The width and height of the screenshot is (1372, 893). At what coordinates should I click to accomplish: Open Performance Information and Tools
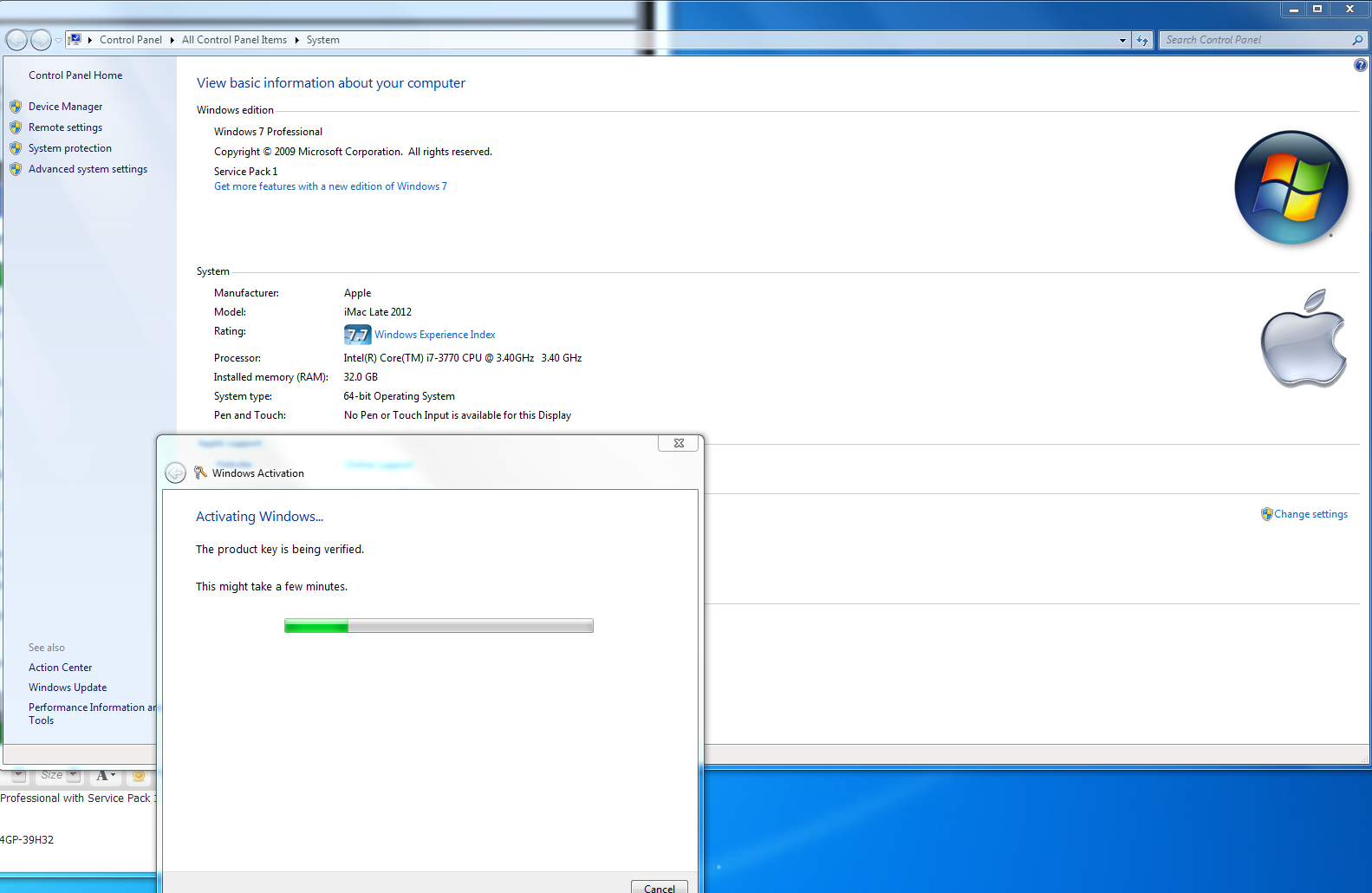pos(92,714)
